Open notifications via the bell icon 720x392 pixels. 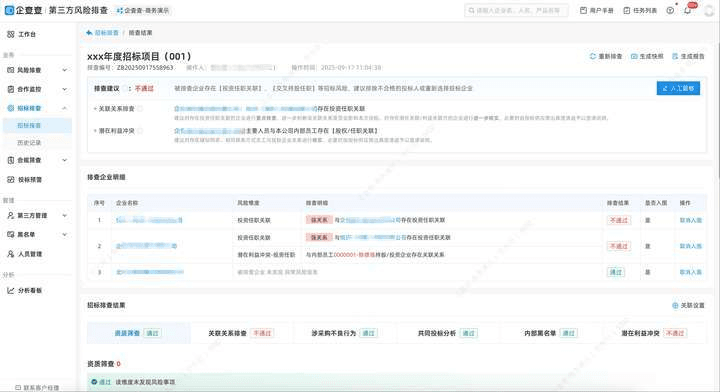pyautogui.click(x=688, y=10)
